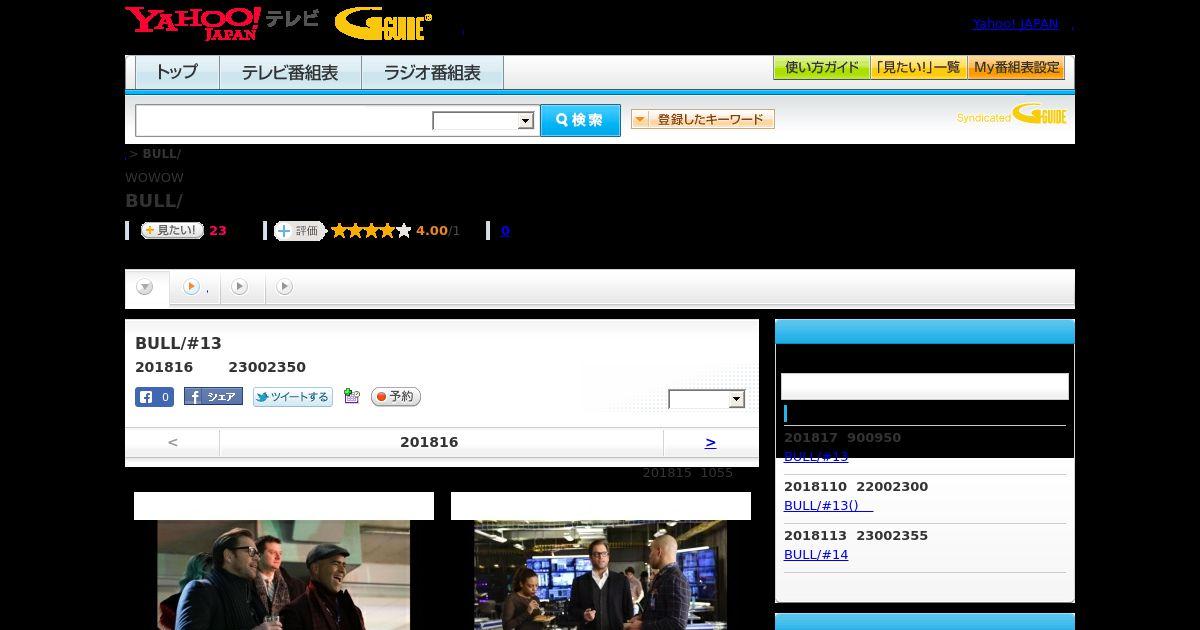1200x630 pixels.
Task: Open the search category dropdown
Action: 483,121
